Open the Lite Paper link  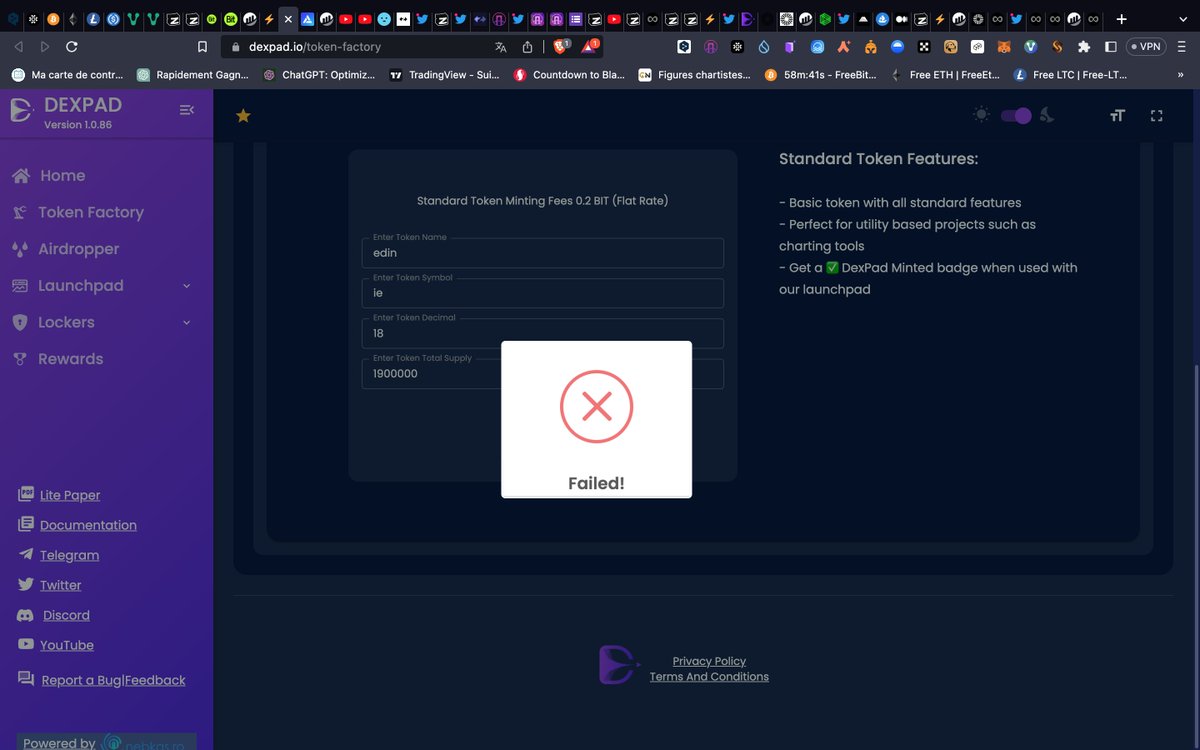tap(70, 495)
